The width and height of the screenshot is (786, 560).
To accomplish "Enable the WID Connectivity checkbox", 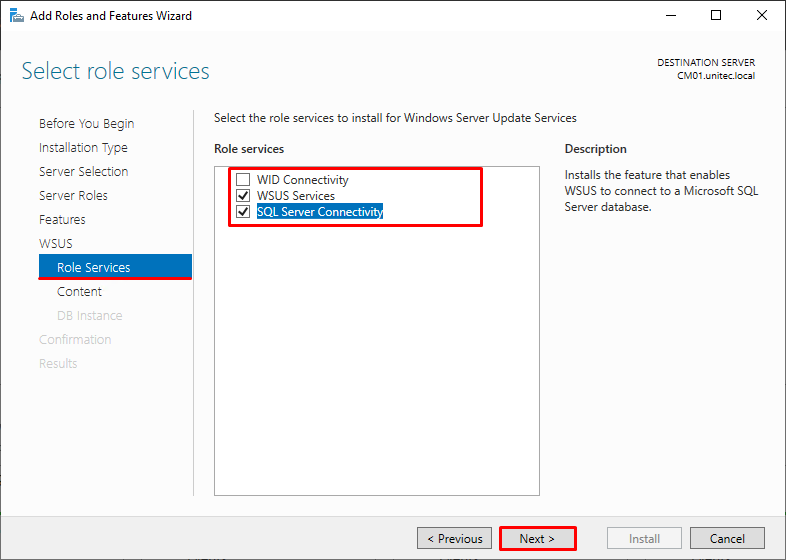I will [x=243, y=179].
